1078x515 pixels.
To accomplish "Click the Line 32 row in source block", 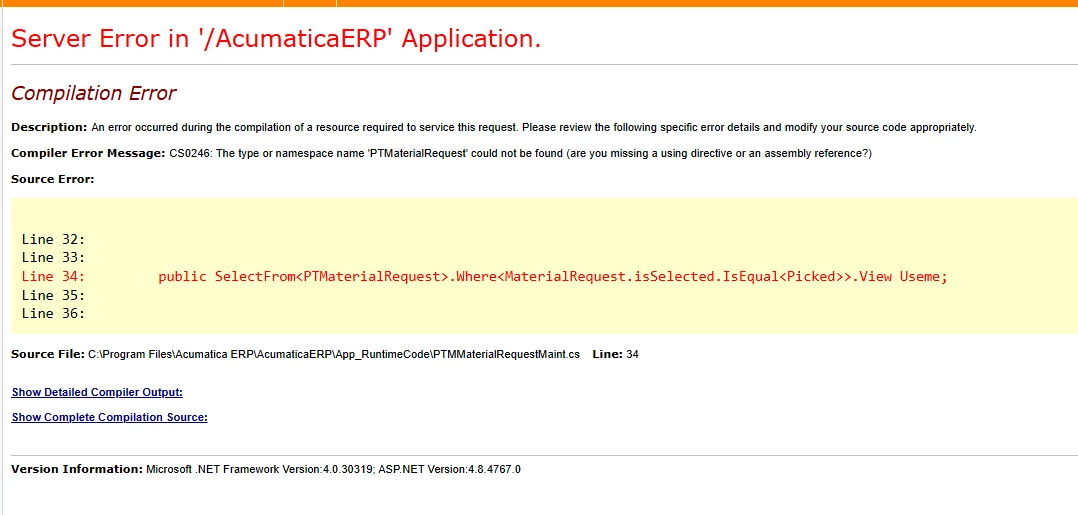I will click(54, 239).
